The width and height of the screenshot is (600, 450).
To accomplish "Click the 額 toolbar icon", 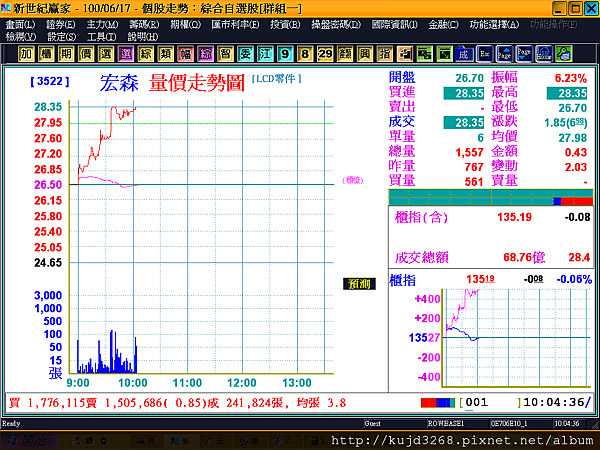I will [x=344, y=54].
